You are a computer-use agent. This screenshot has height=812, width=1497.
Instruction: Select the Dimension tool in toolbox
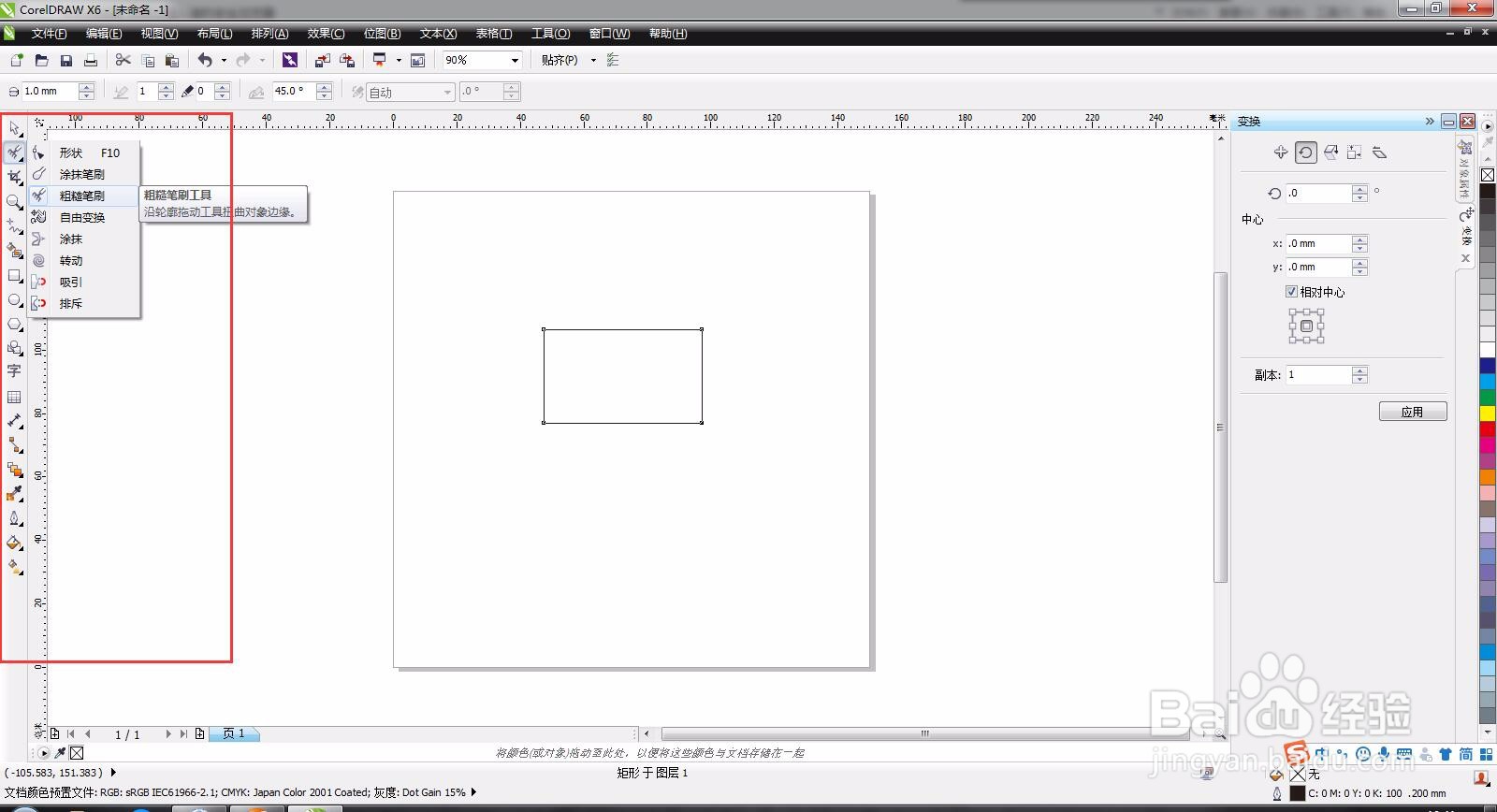(x=14, y=421)
